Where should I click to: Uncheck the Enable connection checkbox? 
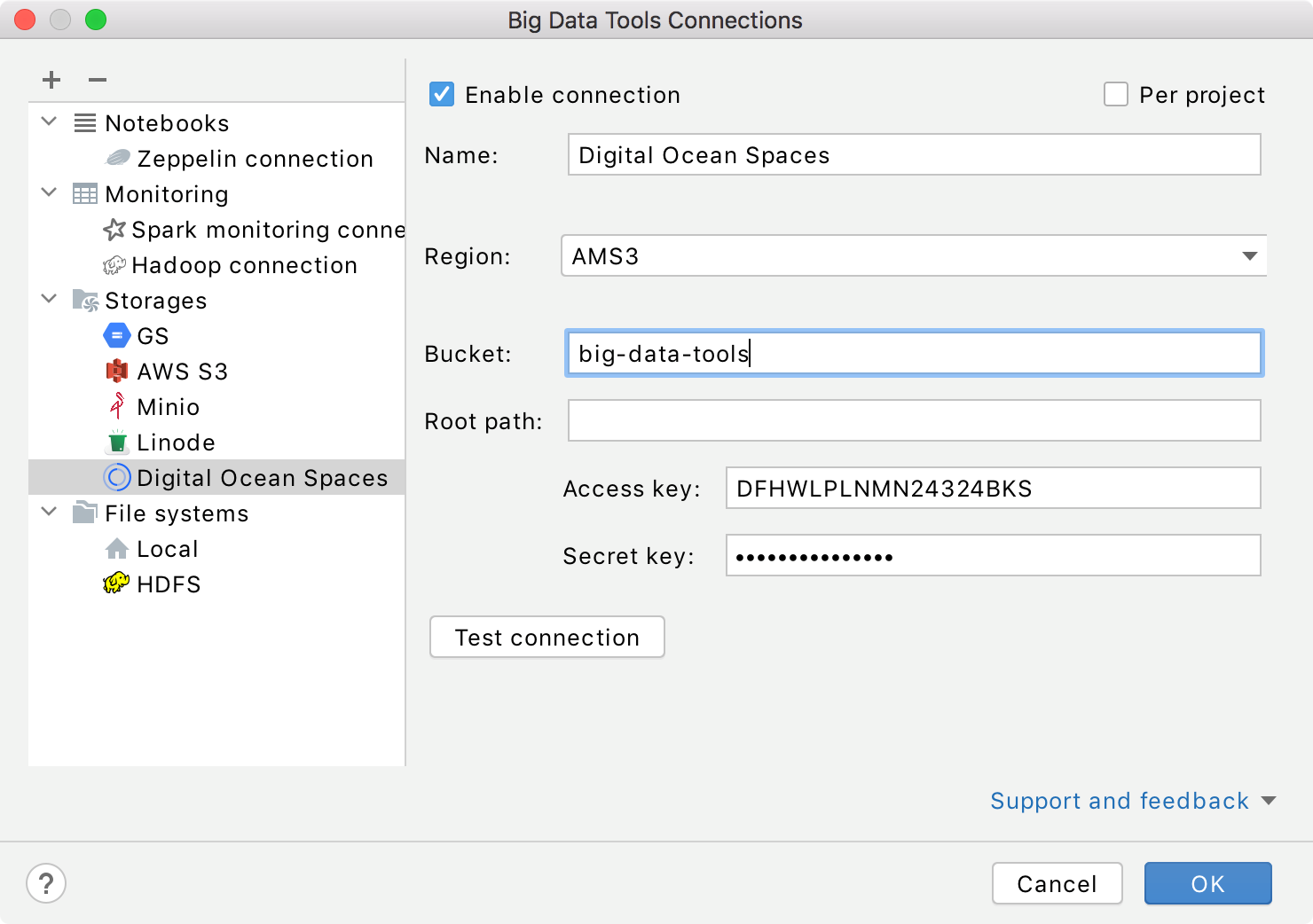point(442,94)
